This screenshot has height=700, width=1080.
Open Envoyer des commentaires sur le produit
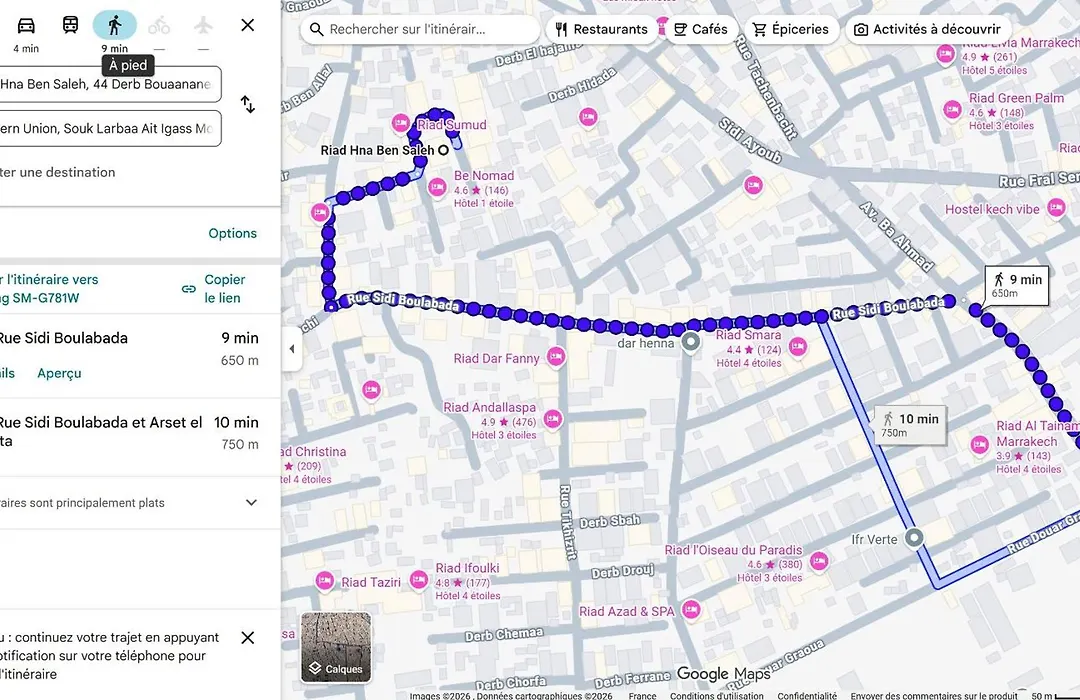(933, 695)
